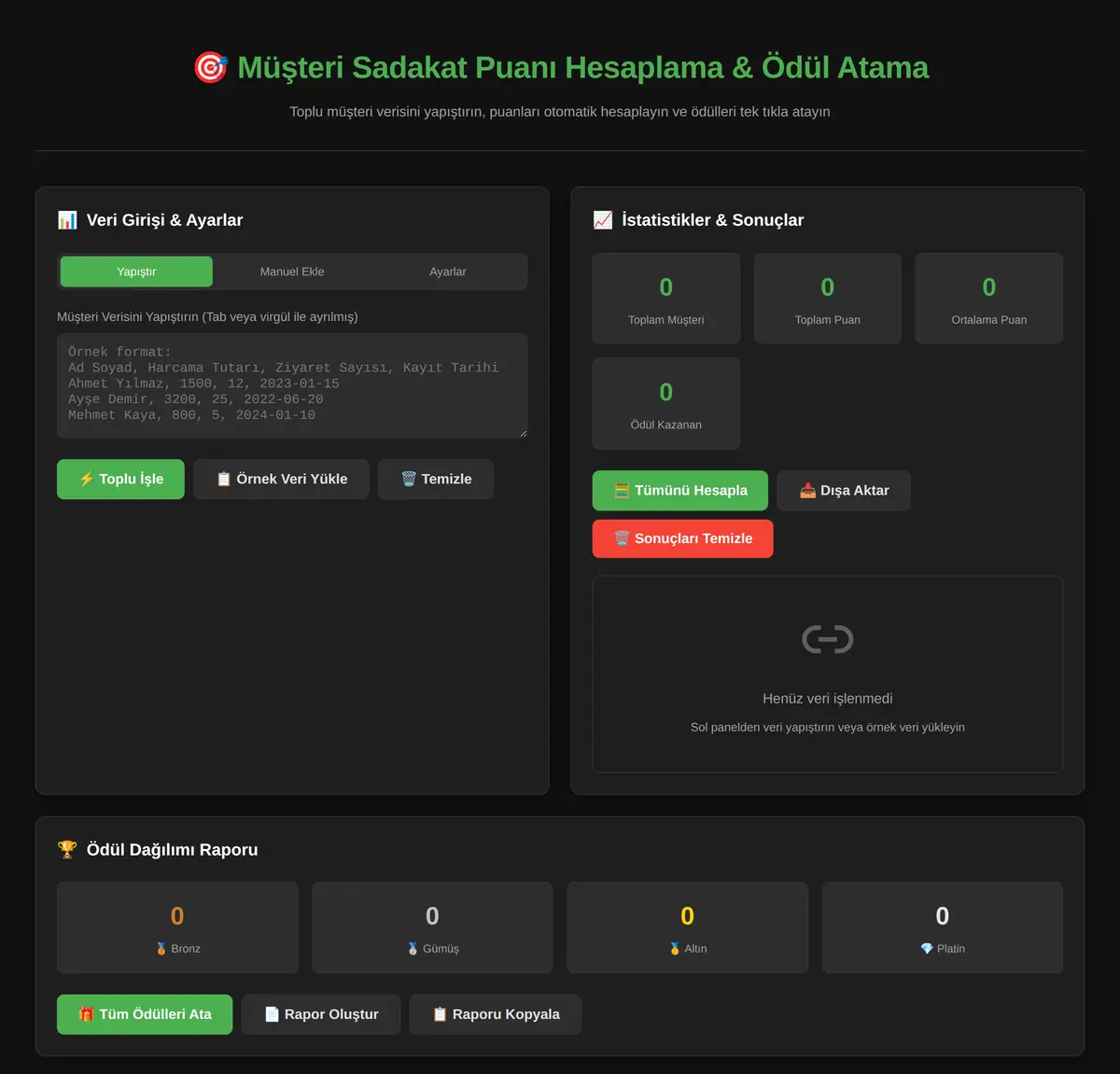Select the Ortalama Puan statistic card
Viewport: 1120px width, 1074px height.
point(989,299)
